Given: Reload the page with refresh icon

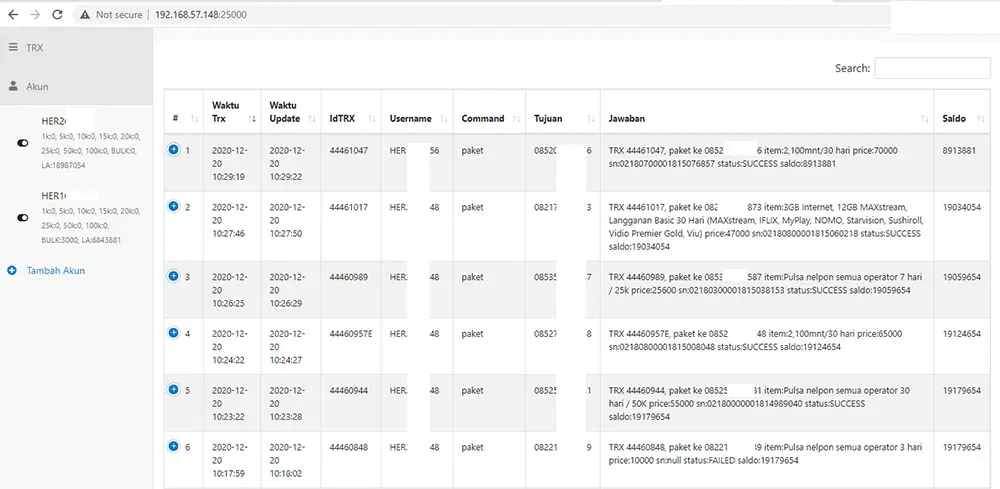Looking at the screenshot, I should point(58,15).
